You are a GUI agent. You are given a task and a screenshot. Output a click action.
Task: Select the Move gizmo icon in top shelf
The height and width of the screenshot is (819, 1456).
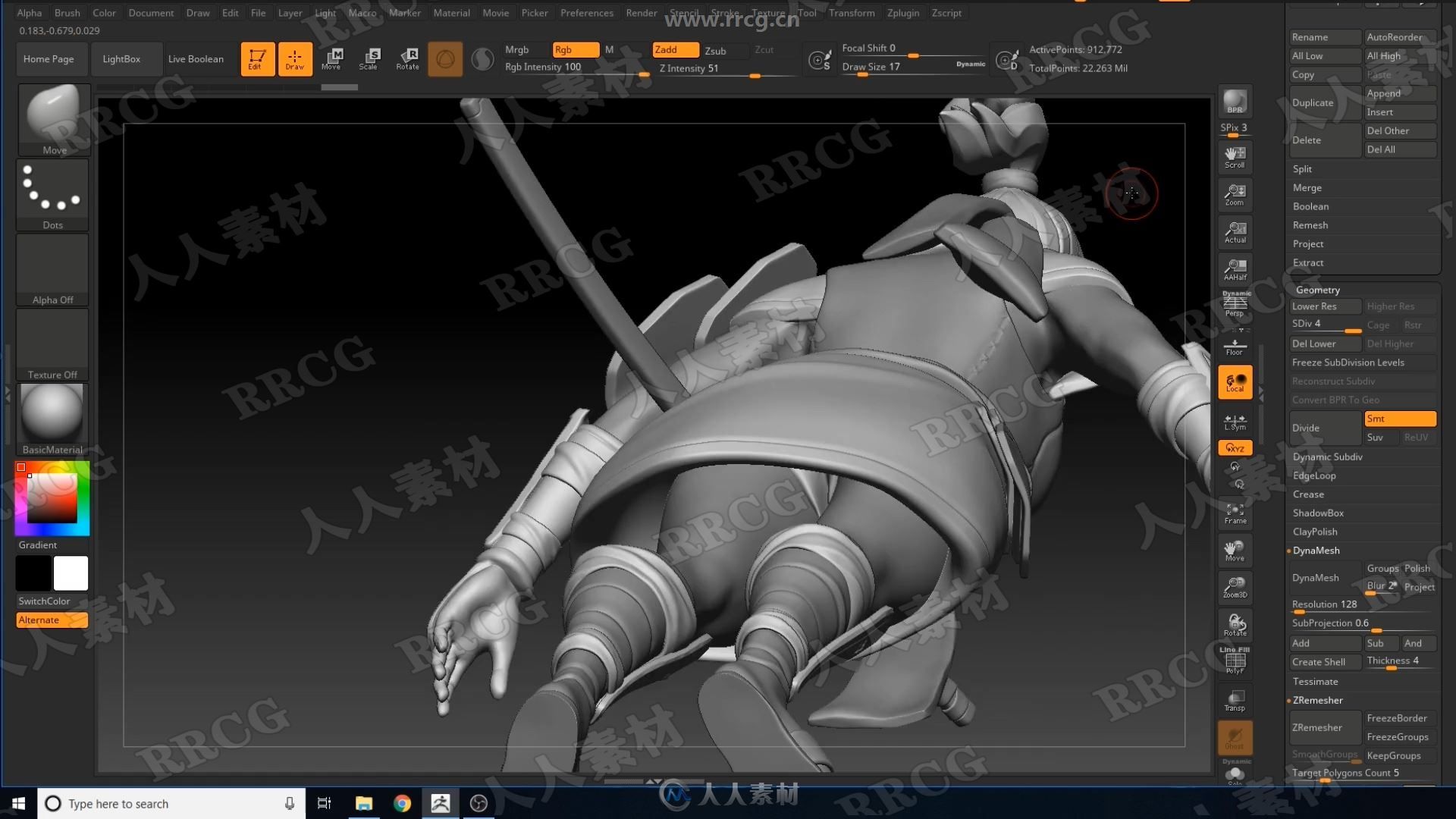click(x=331, y=58)
